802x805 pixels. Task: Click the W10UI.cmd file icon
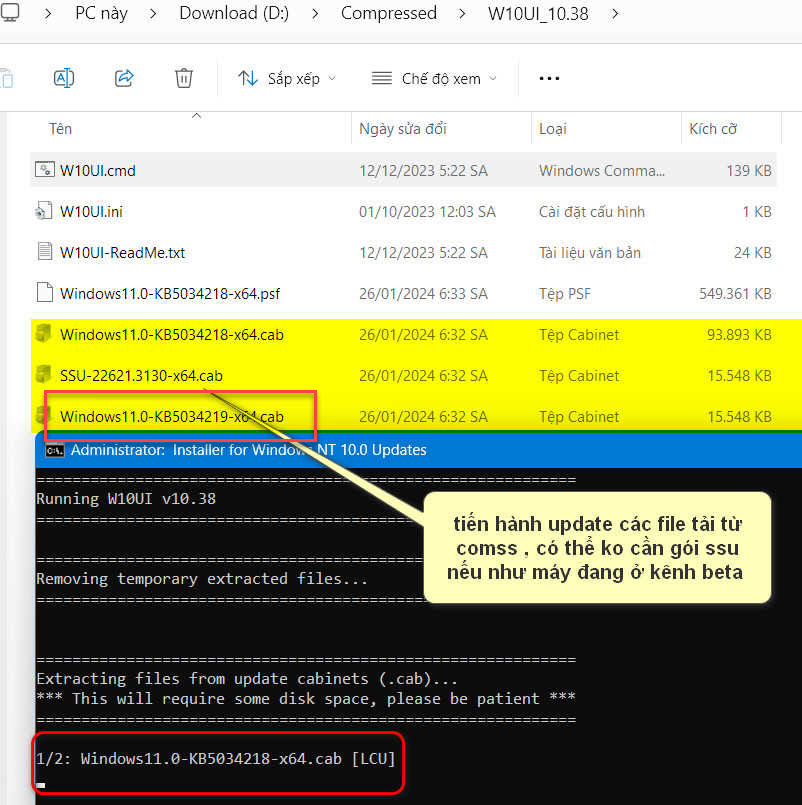pyautogui.click(x=45, y=169)
